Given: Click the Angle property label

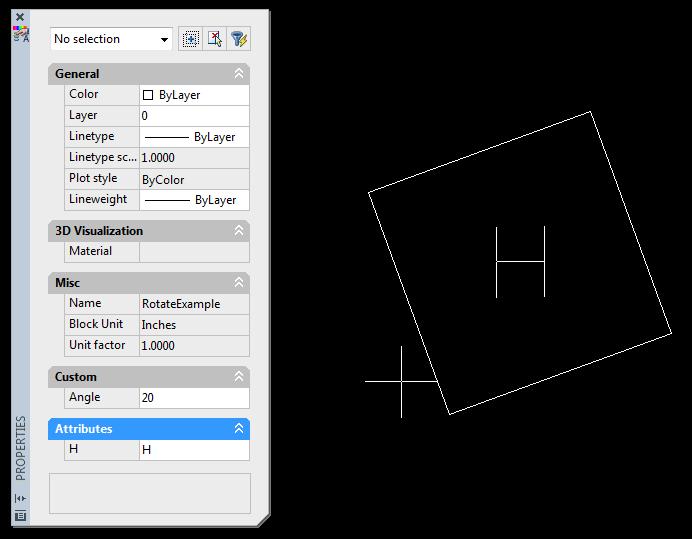Looking at the screenshot, I should click(85, 397).
